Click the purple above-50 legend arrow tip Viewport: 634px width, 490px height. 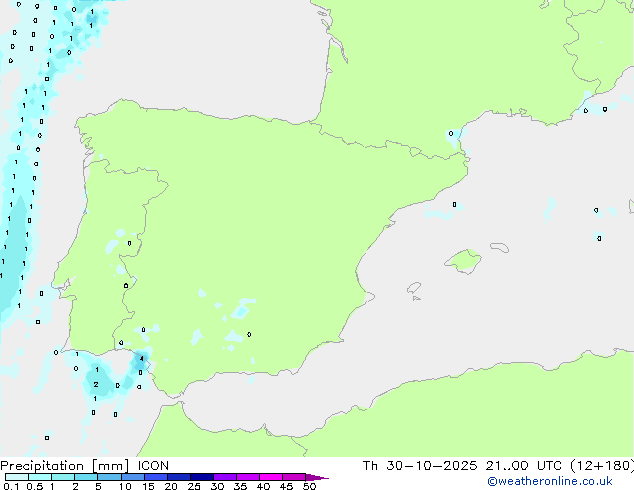317,477
